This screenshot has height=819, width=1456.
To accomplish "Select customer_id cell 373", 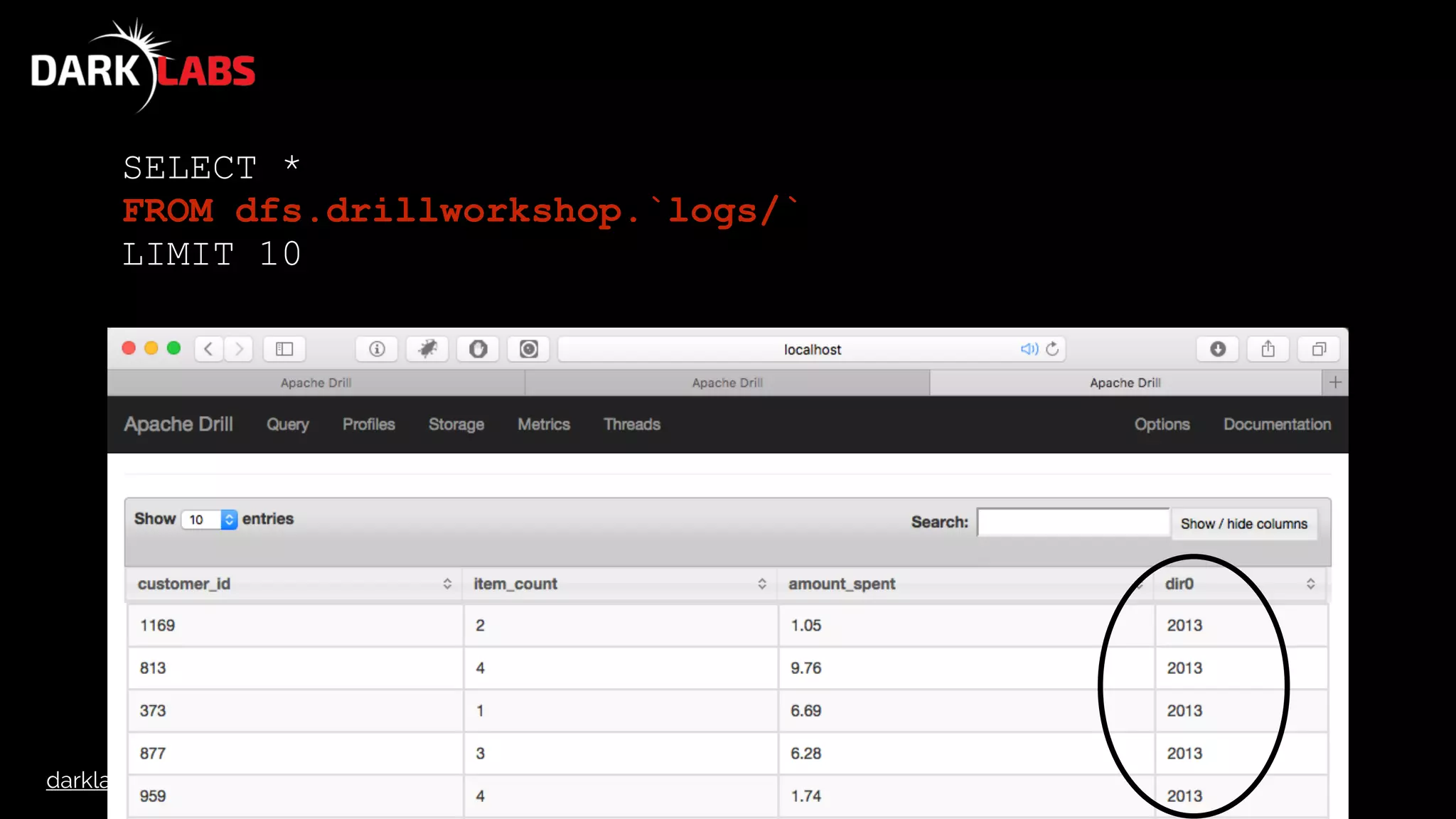I will (295, 711).
